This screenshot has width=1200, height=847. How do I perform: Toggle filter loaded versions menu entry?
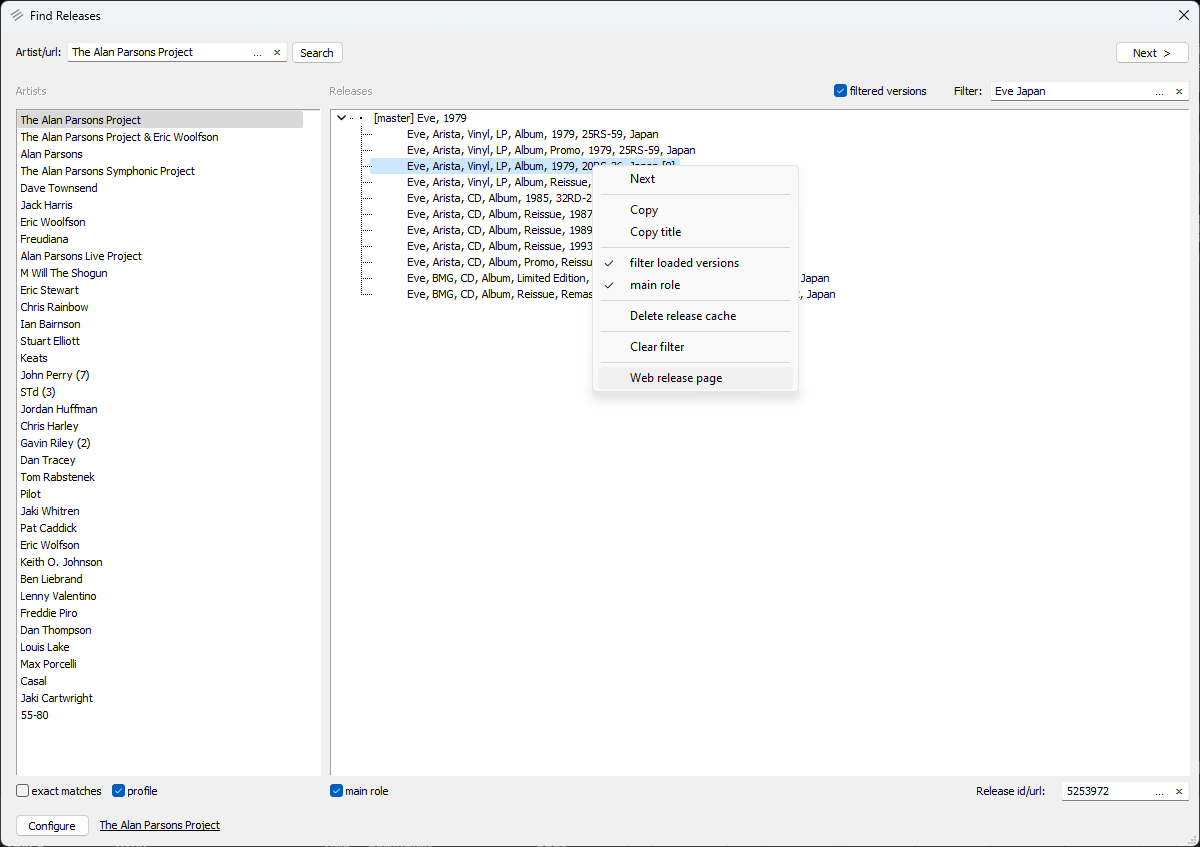(695, 263)
